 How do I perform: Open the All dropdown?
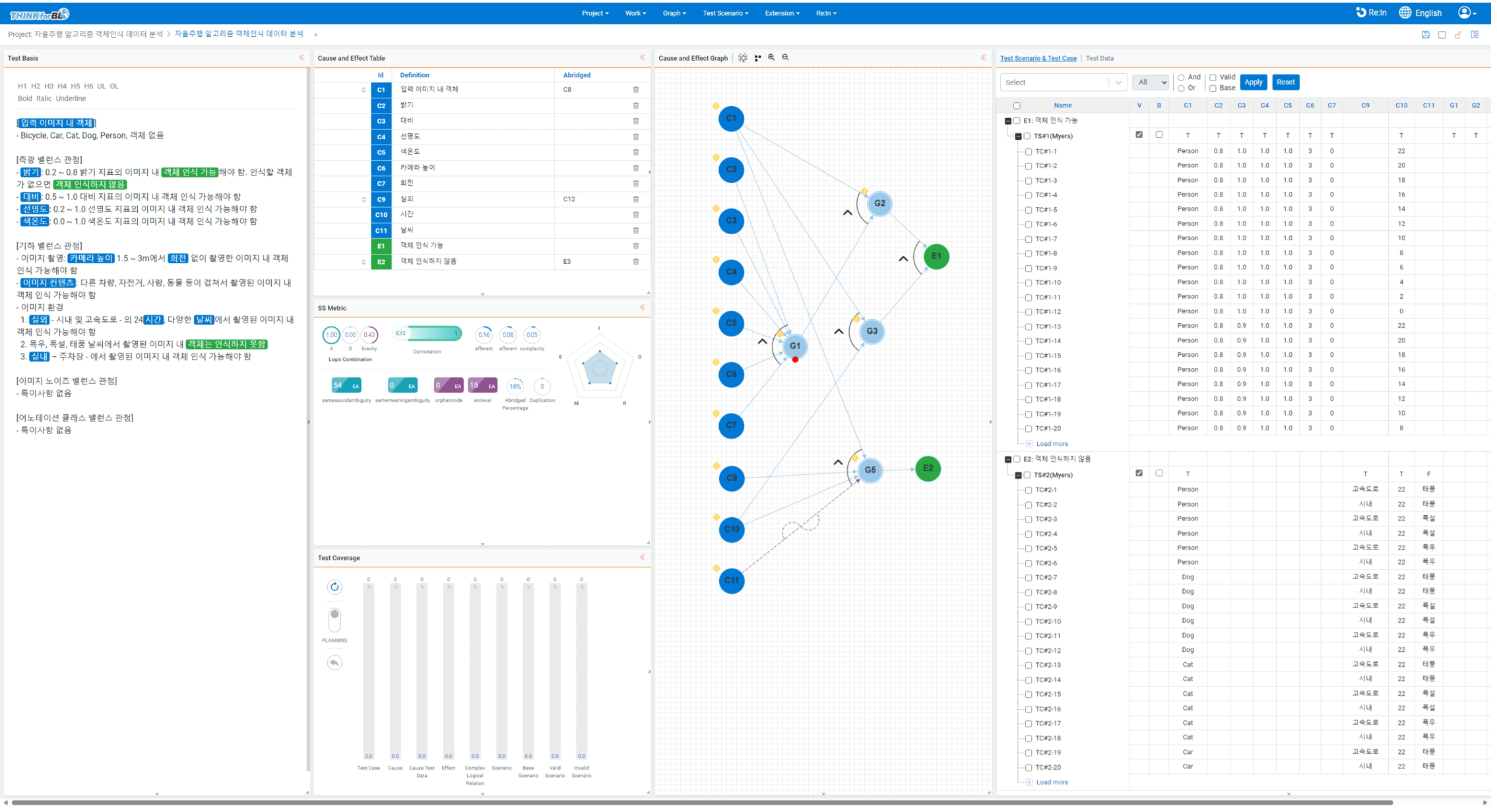coord(1150,82)
